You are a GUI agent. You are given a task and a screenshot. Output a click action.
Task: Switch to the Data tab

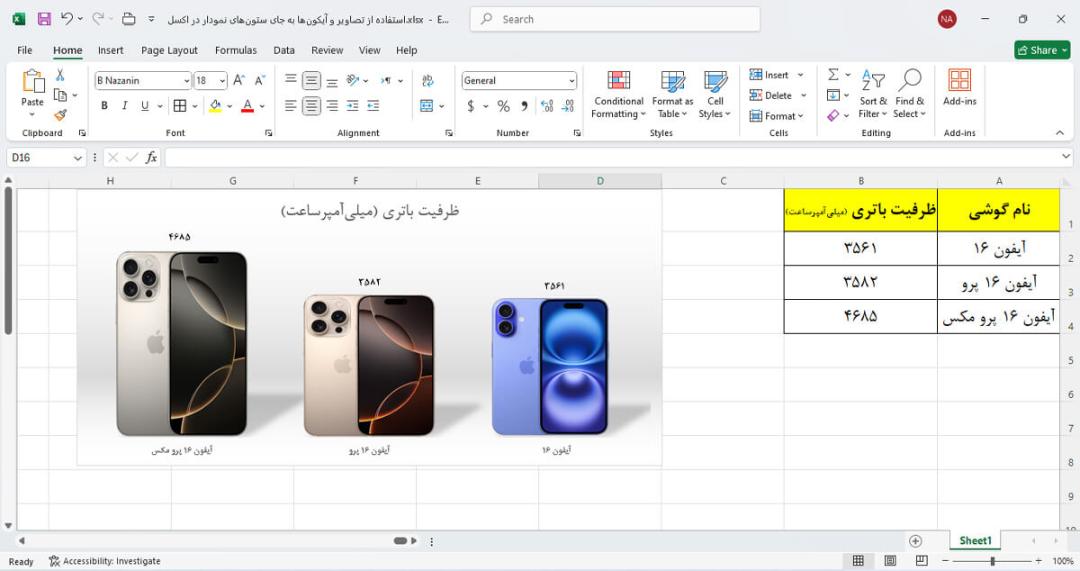tap(284, 50)
